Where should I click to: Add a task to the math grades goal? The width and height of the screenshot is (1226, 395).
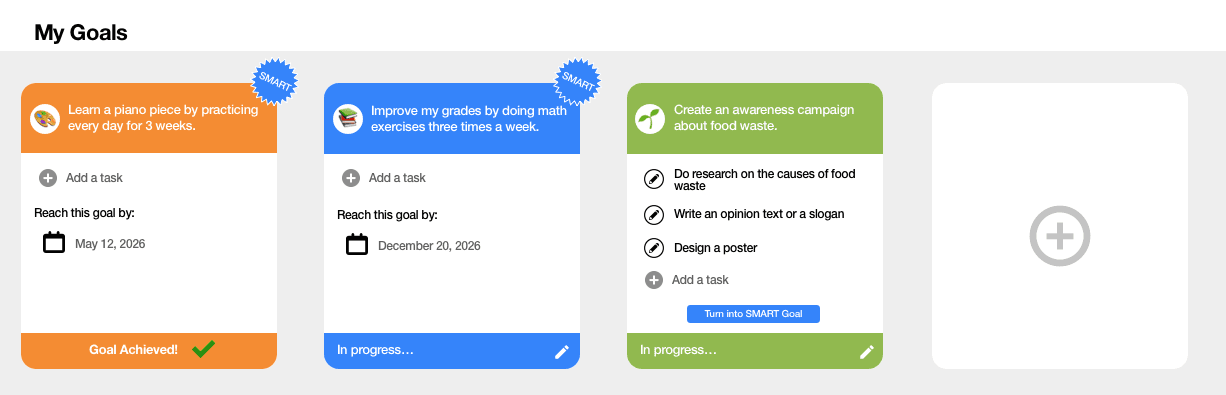[384, 178]
